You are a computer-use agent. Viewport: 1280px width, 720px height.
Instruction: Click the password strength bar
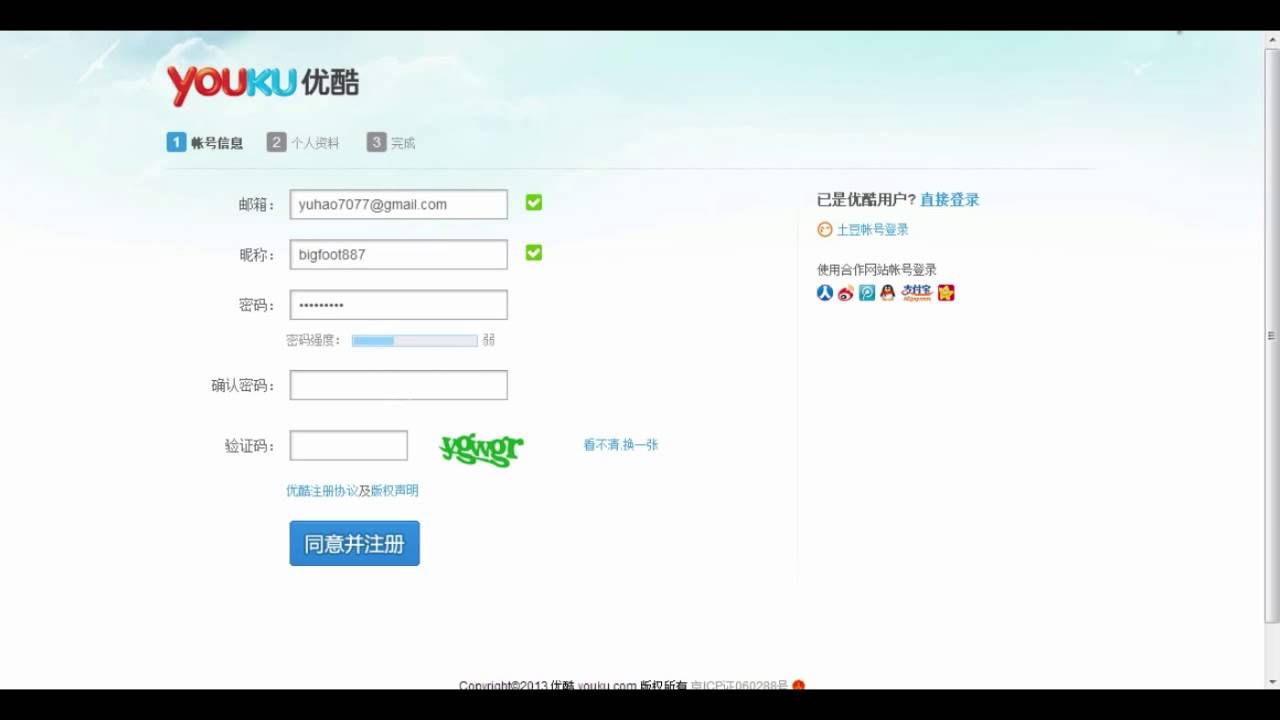click(414, 341)
